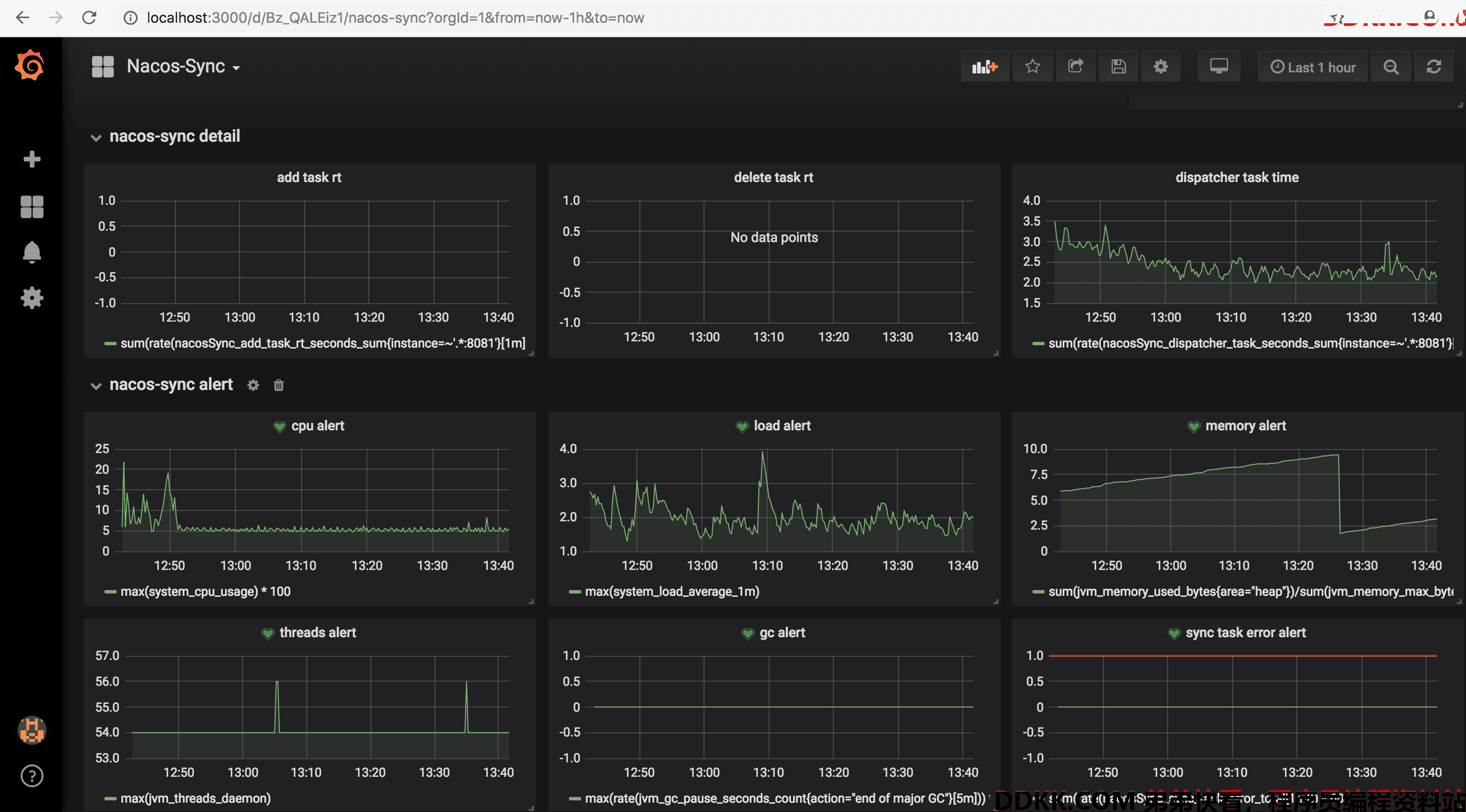1466x812 pixels.
Task: Go forward in browser
Action: [x=56, y=18]
